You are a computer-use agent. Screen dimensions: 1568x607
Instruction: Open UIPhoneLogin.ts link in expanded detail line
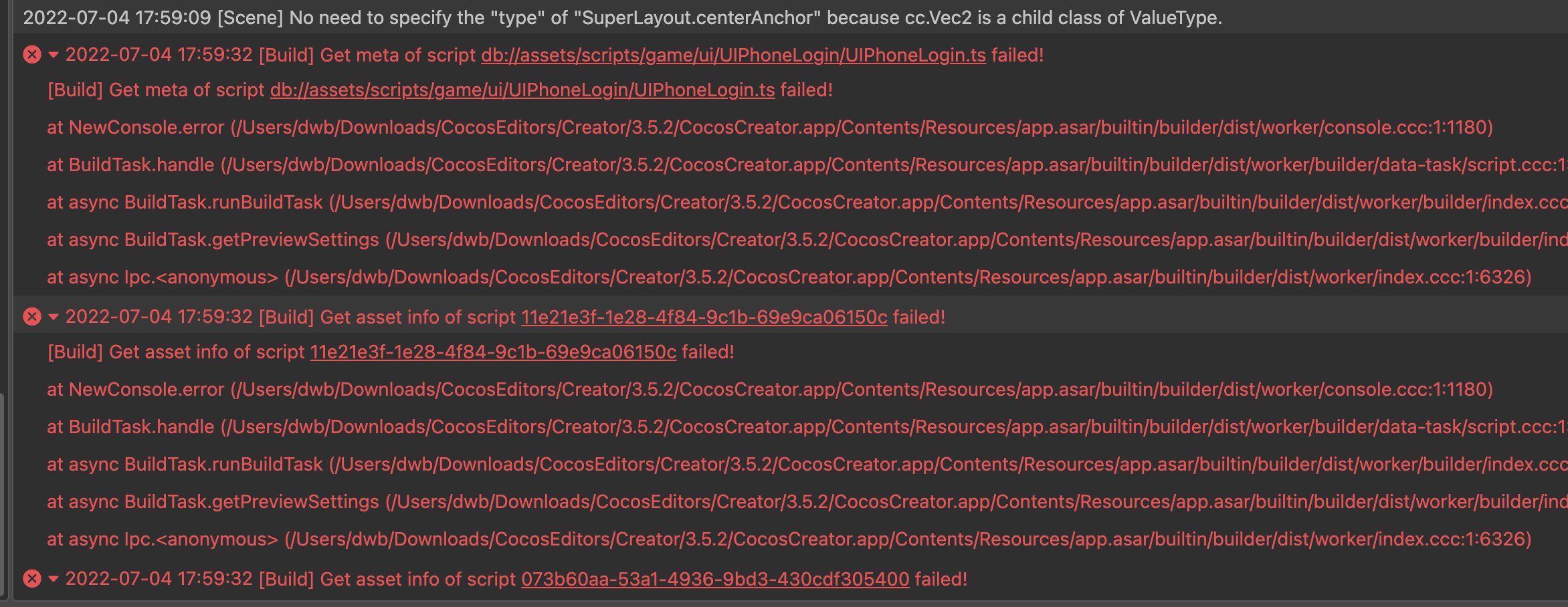click(522, 90)
